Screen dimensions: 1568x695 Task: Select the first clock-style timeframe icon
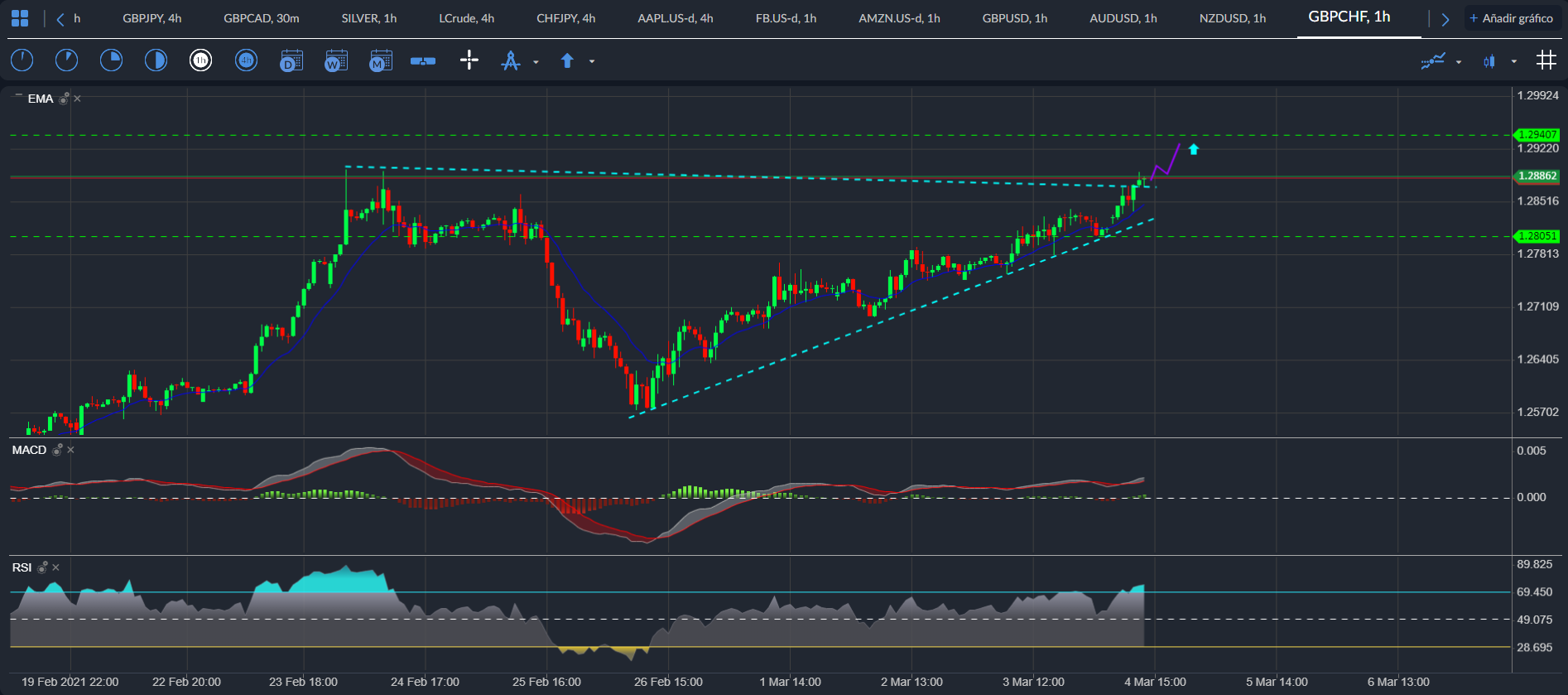[x=22, y=60]
